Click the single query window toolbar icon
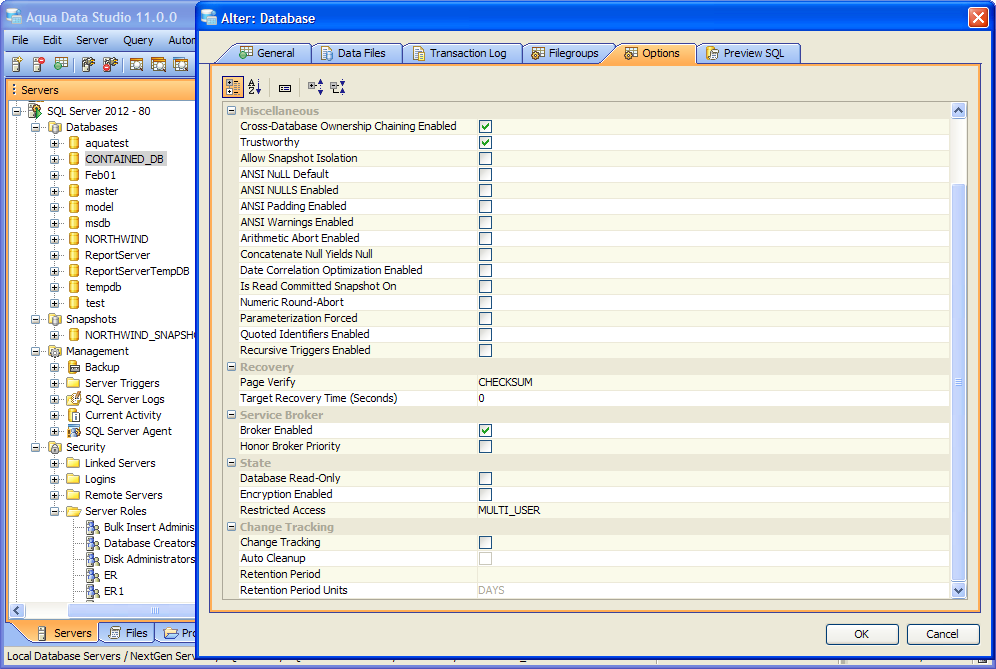This screenshot has width=996, height=669. (136, 64)
